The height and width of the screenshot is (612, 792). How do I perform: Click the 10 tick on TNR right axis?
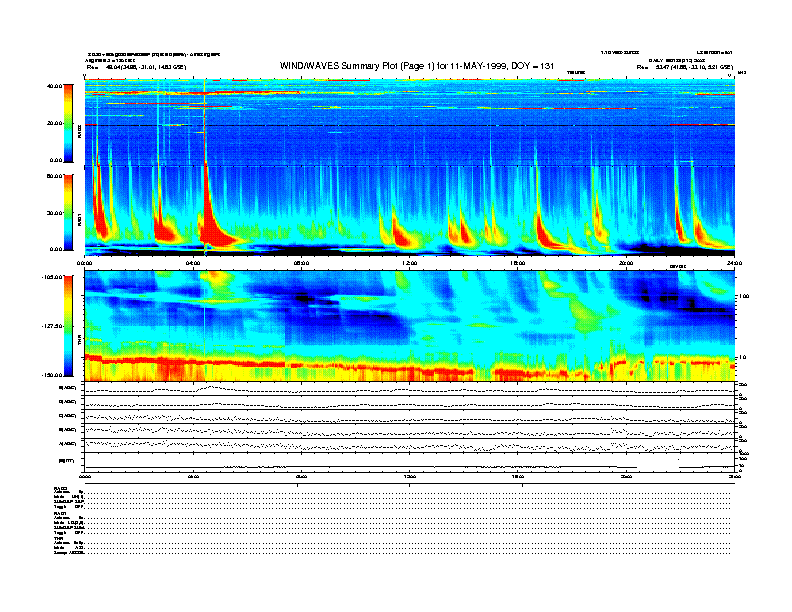pos(744,357)
